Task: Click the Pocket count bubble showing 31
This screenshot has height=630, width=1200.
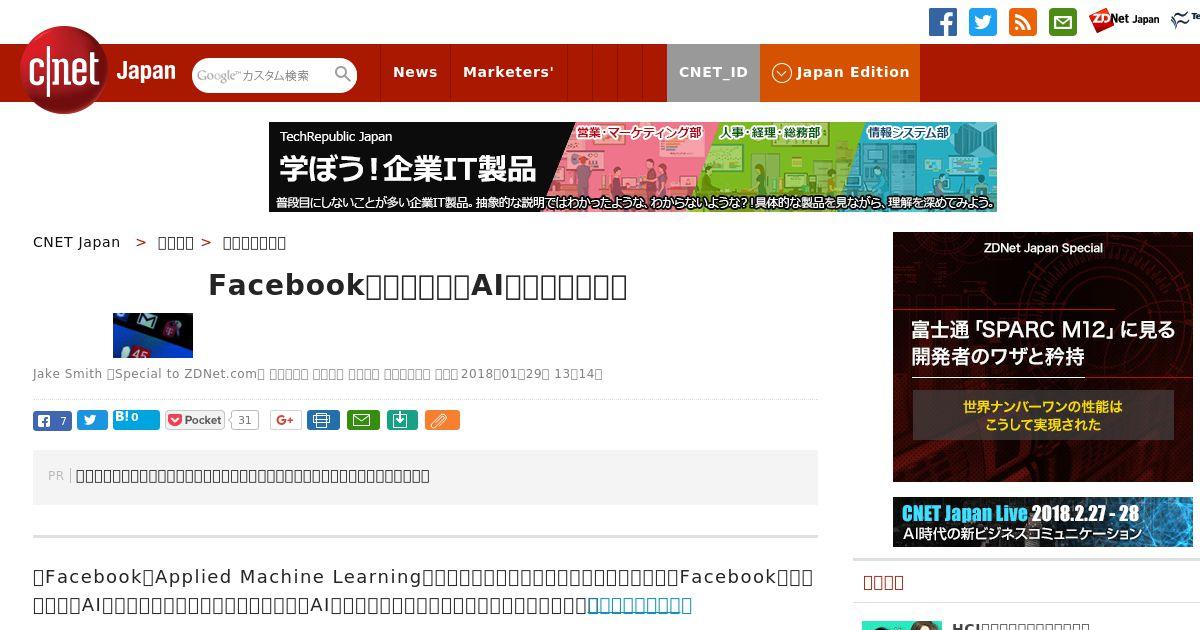Action: [245, 421]
